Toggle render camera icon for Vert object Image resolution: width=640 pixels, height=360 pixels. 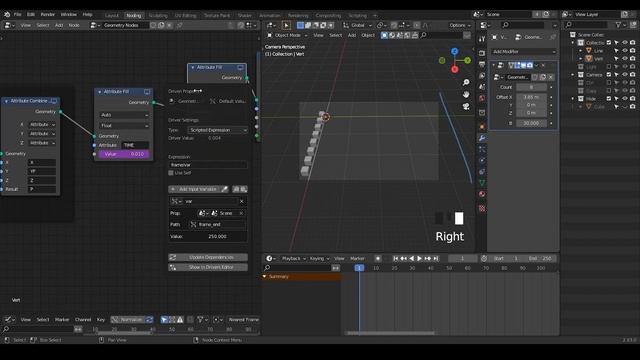point(632,58)
